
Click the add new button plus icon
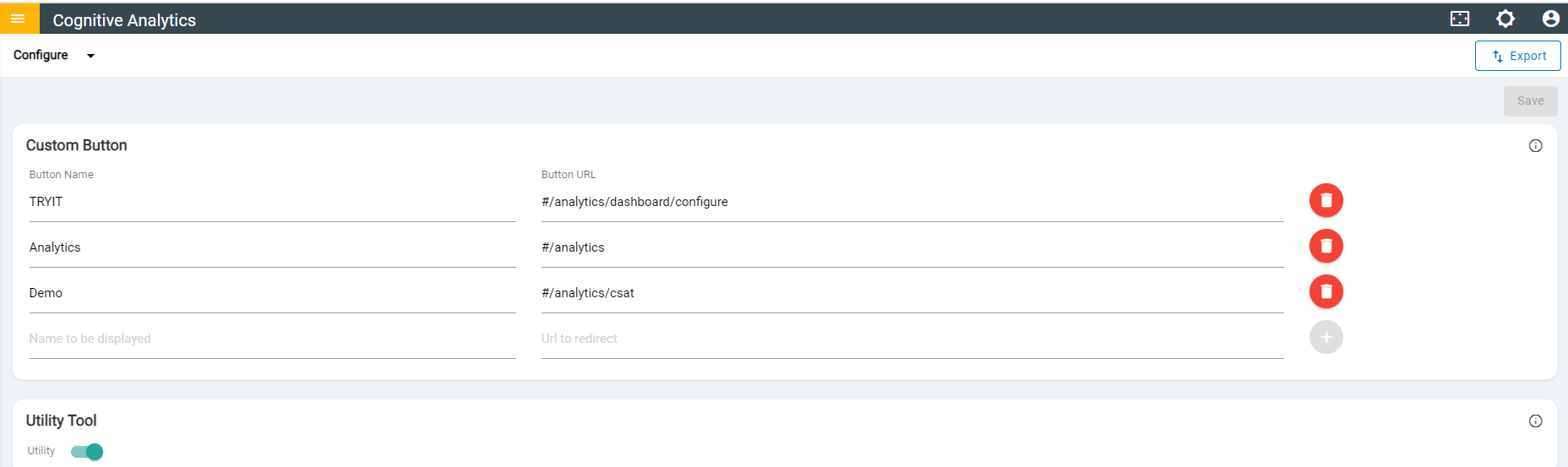[1326, 338]
